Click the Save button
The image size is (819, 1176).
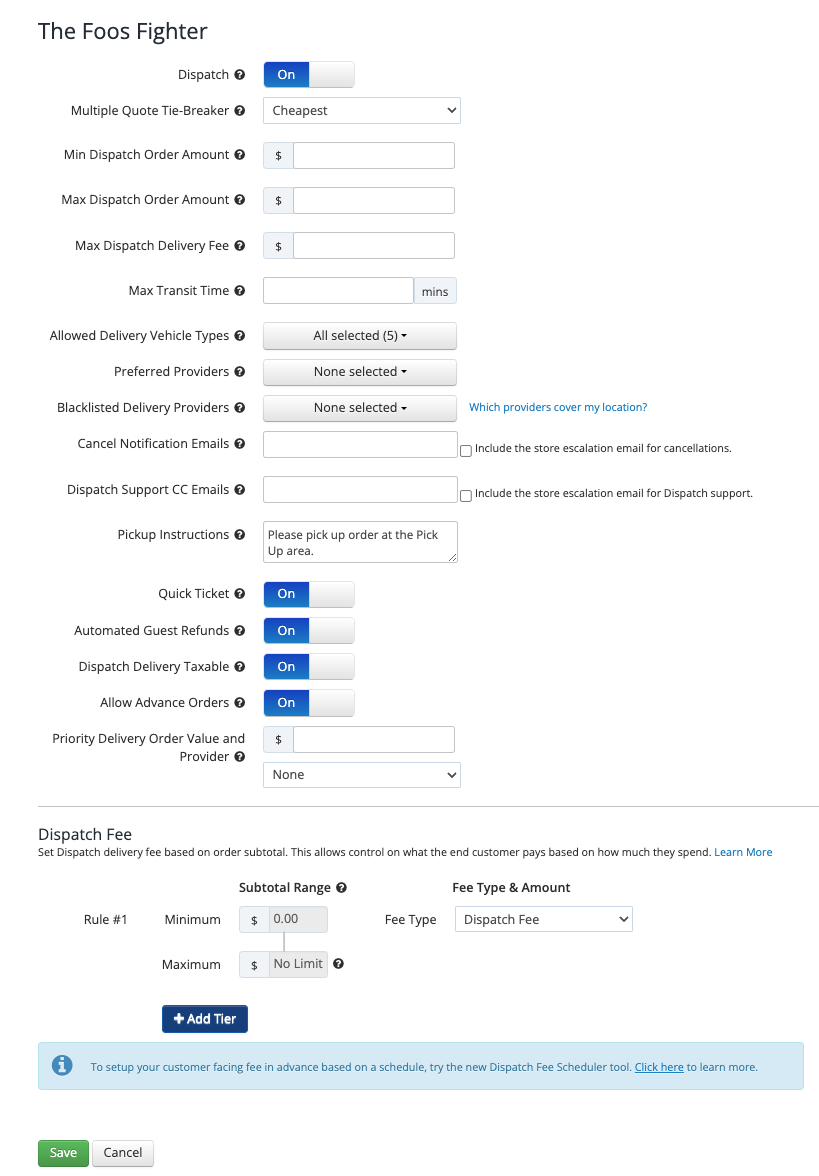click(62, 1152)
